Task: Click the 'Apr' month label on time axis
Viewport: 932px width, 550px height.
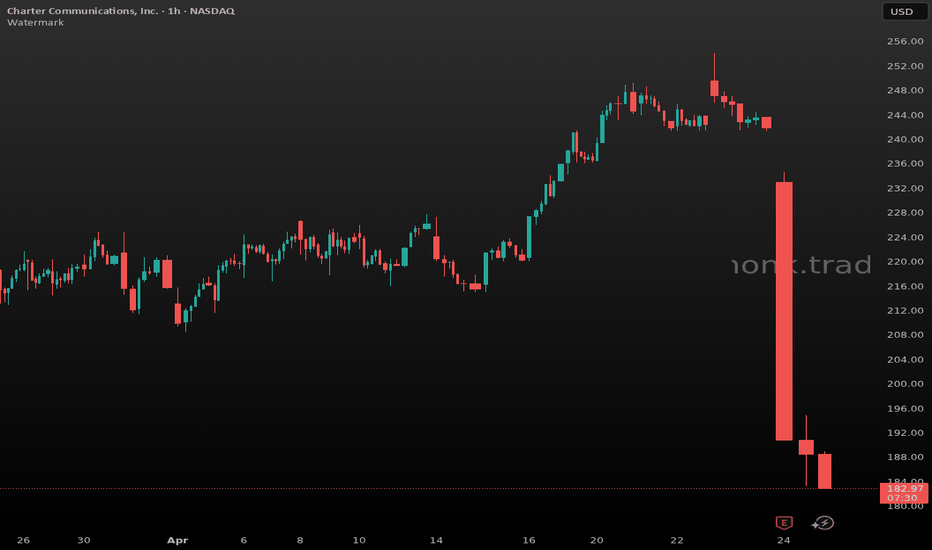Action: (x=177, y=540)
